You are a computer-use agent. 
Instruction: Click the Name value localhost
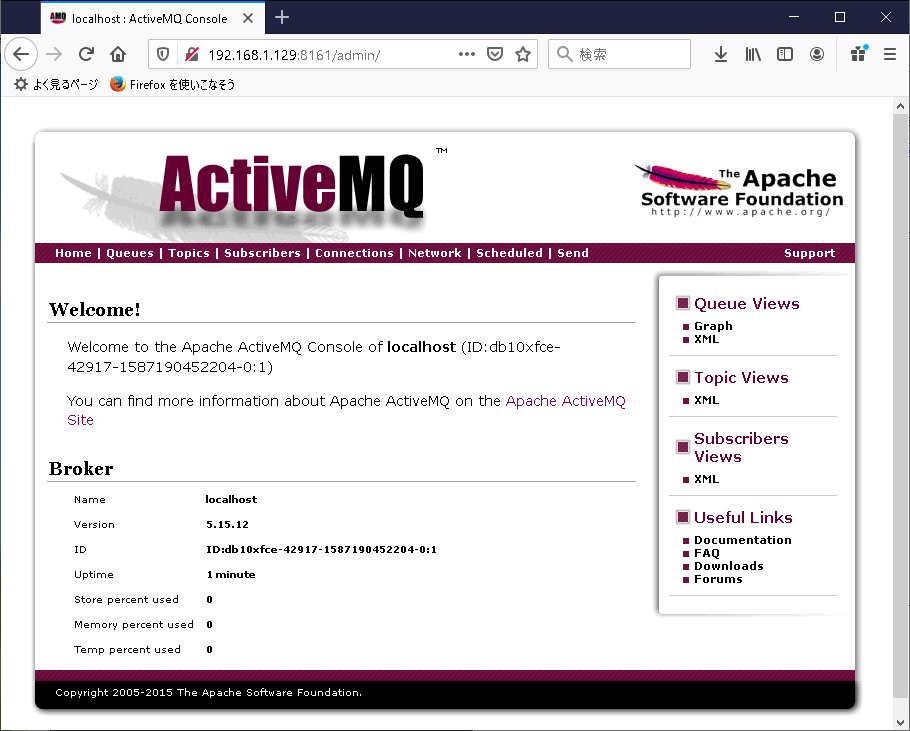tap(231, 500)
